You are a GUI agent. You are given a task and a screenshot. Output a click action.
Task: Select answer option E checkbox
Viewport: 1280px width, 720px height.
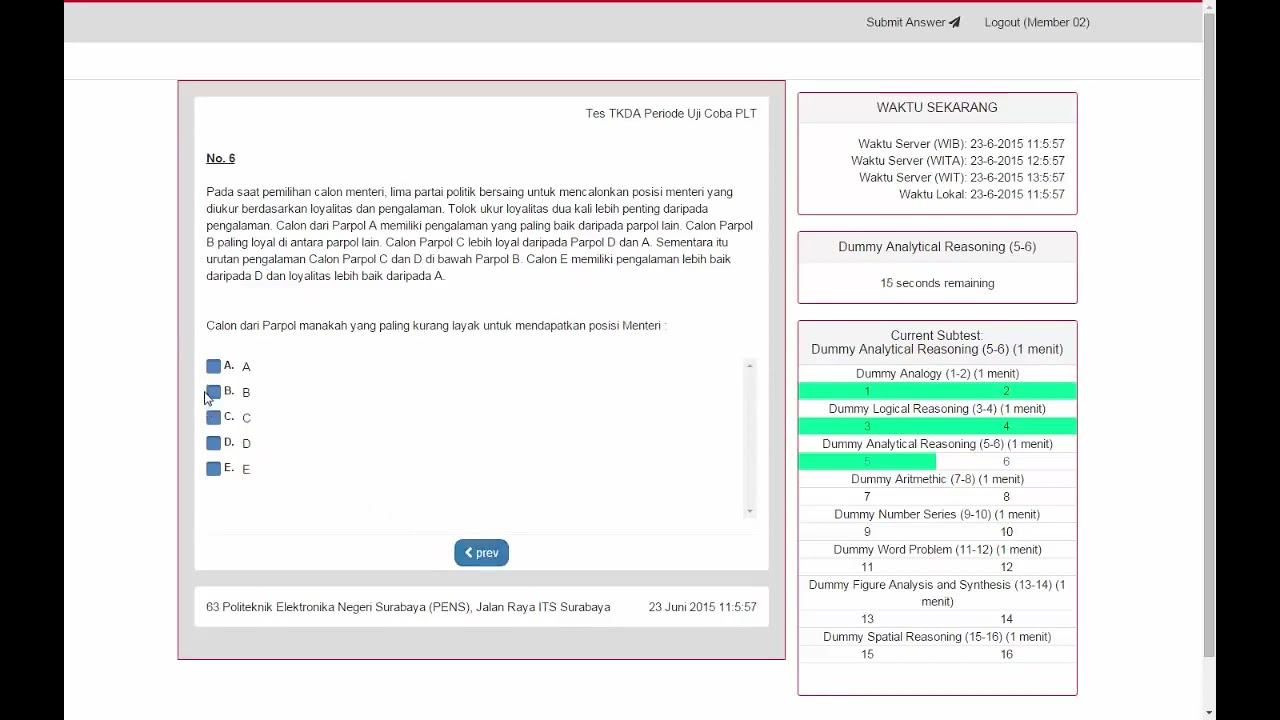[x=213, y=468]
